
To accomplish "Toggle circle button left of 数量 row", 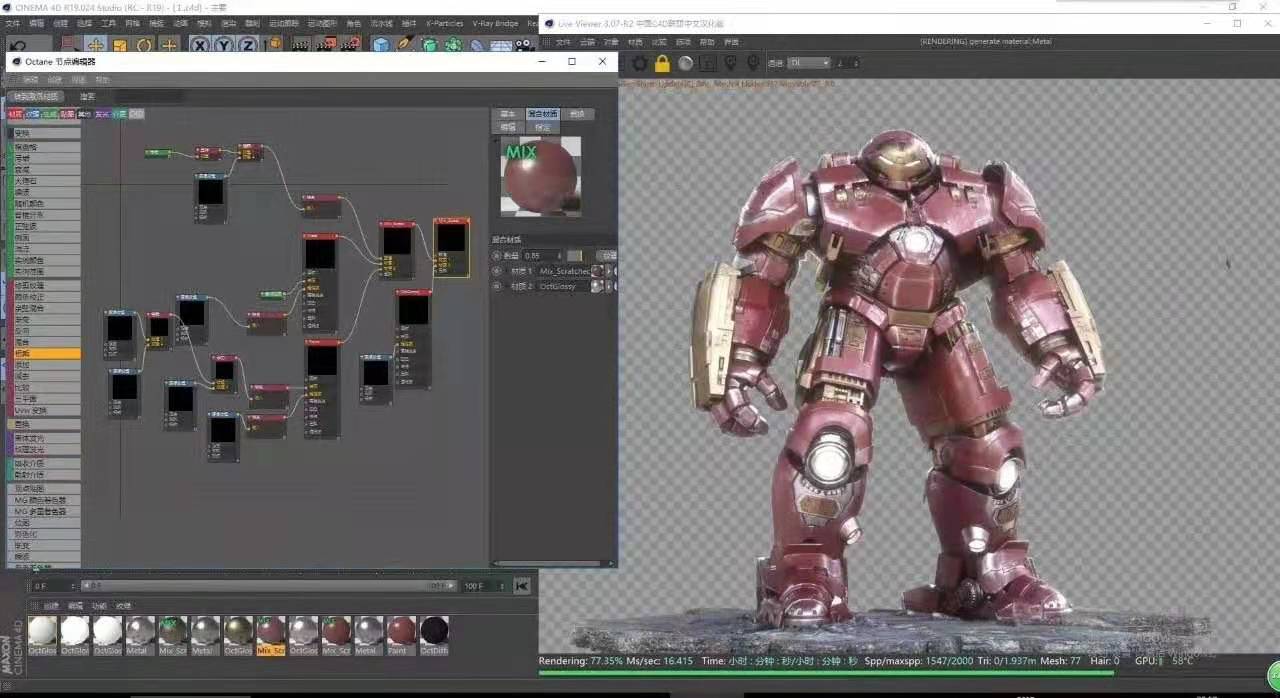I will point(497,256).
